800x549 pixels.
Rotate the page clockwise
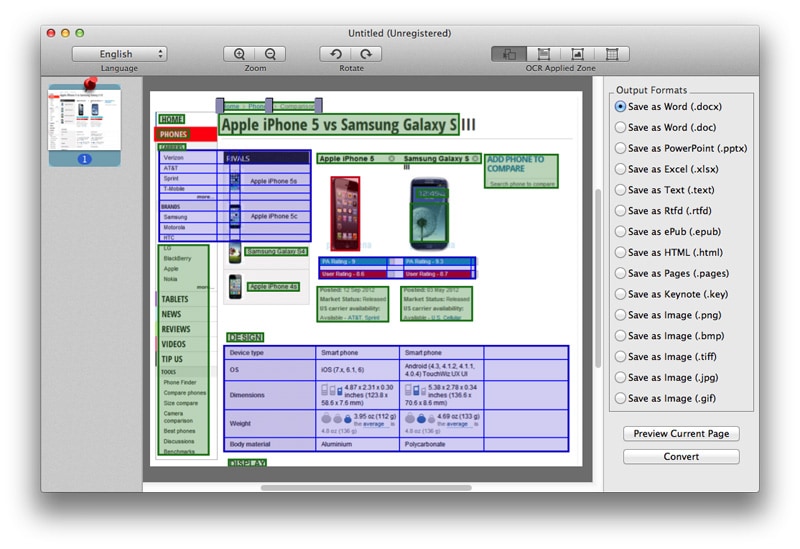click(366, 54)
